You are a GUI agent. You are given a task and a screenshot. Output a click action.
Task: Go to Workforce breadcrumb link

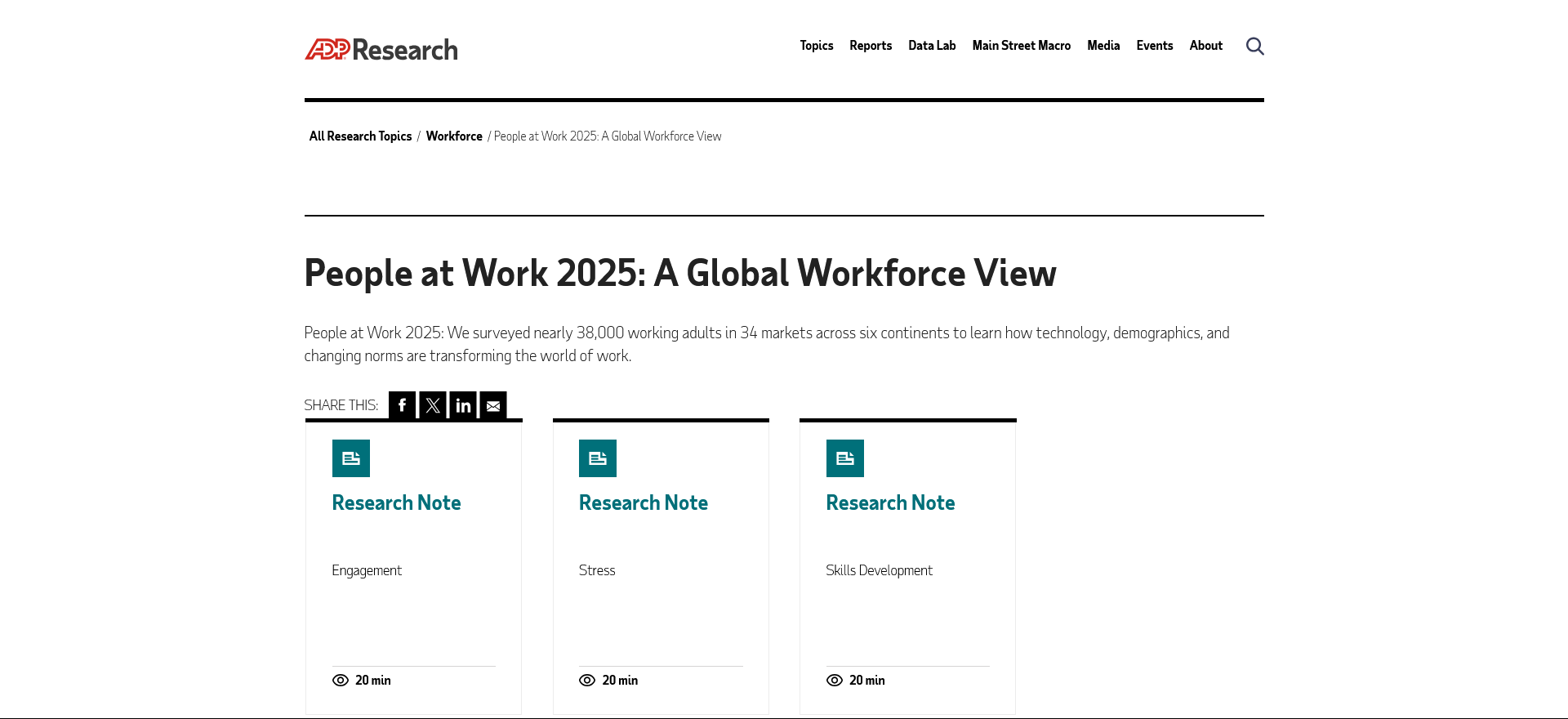(x=454, y=136)
